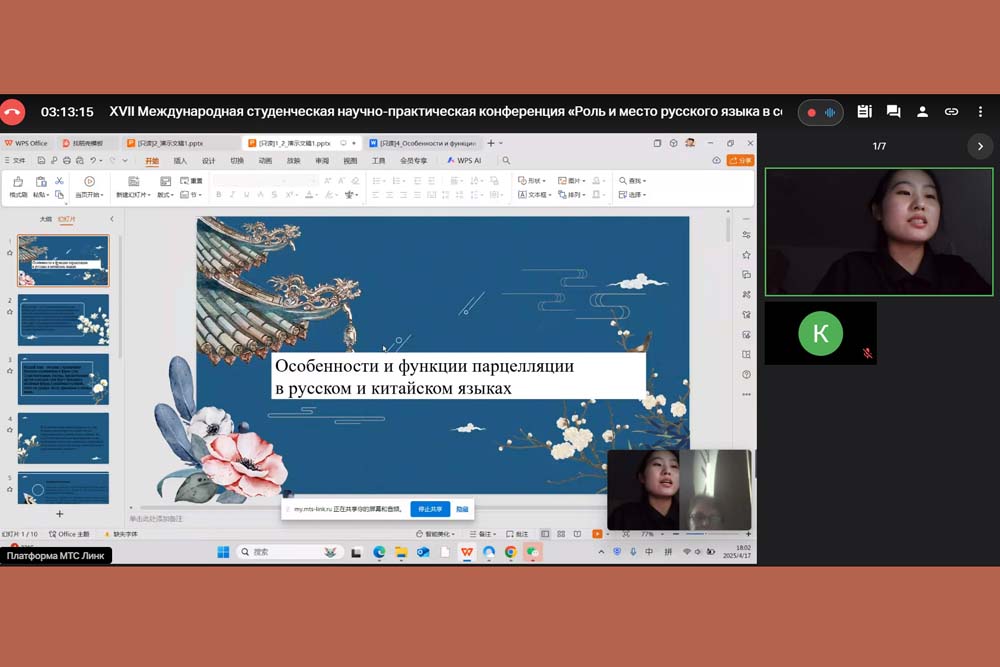Screen dimensions: 1000x667
Task: Select slide 4 thumbnail
Action: tap(63, 438)
